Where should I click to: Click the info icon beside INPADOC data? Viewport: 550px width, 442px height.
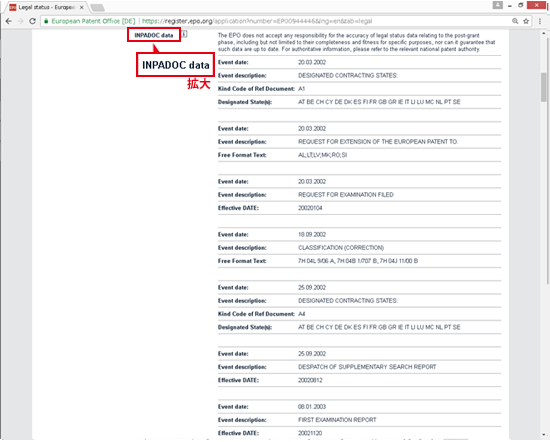coord(184,34)
